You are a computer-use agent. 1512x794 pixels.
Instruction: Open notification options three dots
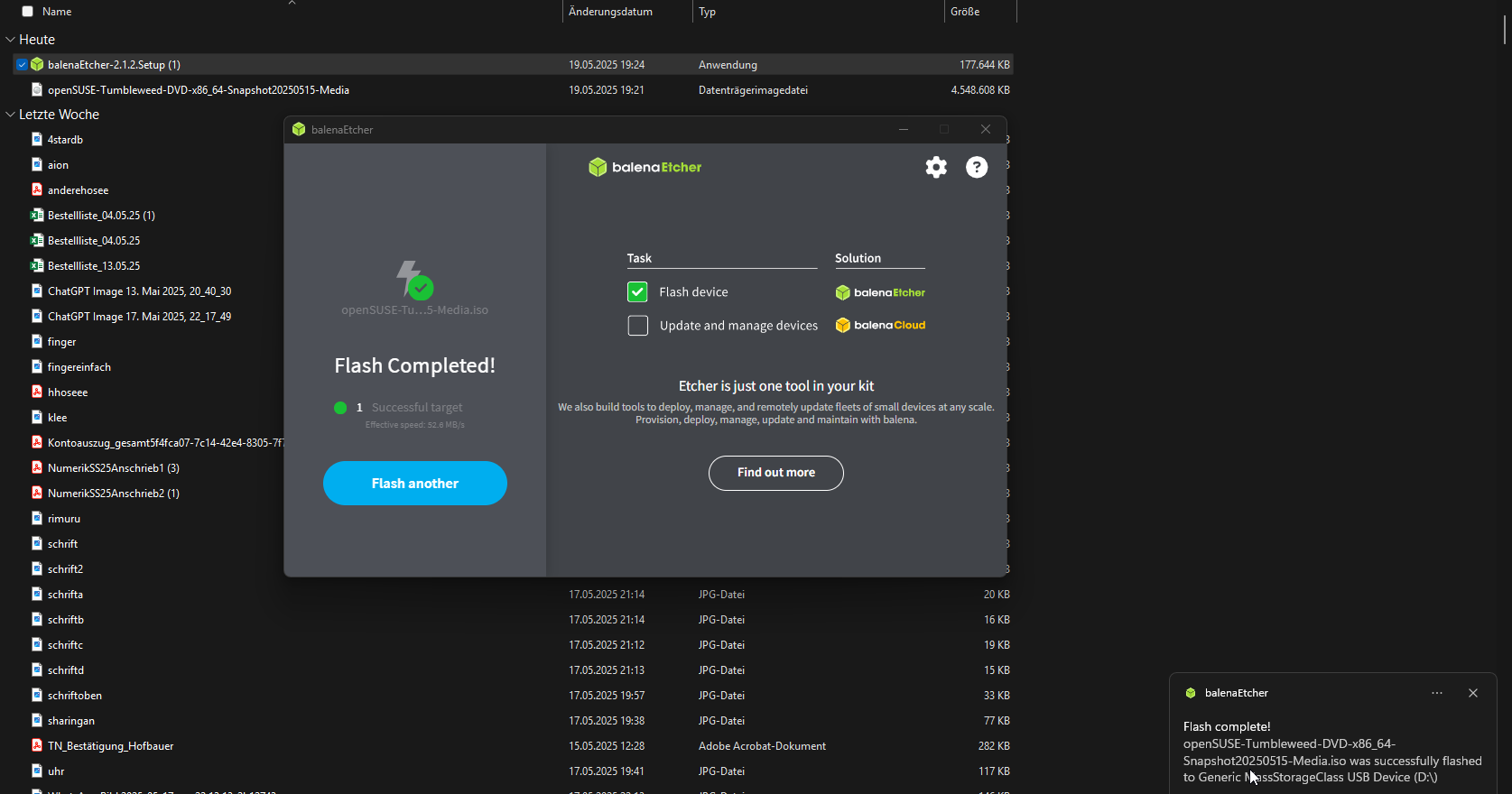click(1437, 693)
